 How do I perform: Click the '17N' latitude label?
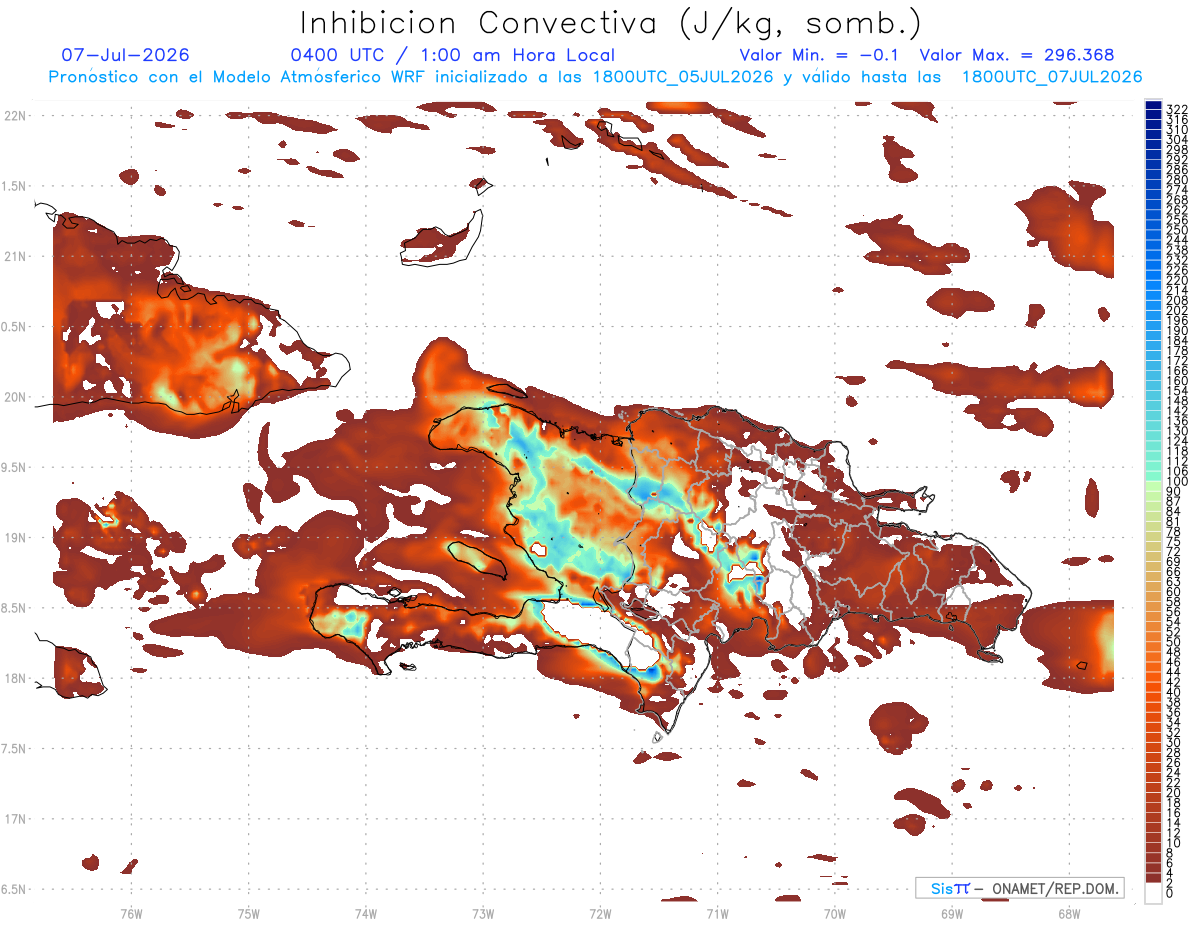(14, 819)
